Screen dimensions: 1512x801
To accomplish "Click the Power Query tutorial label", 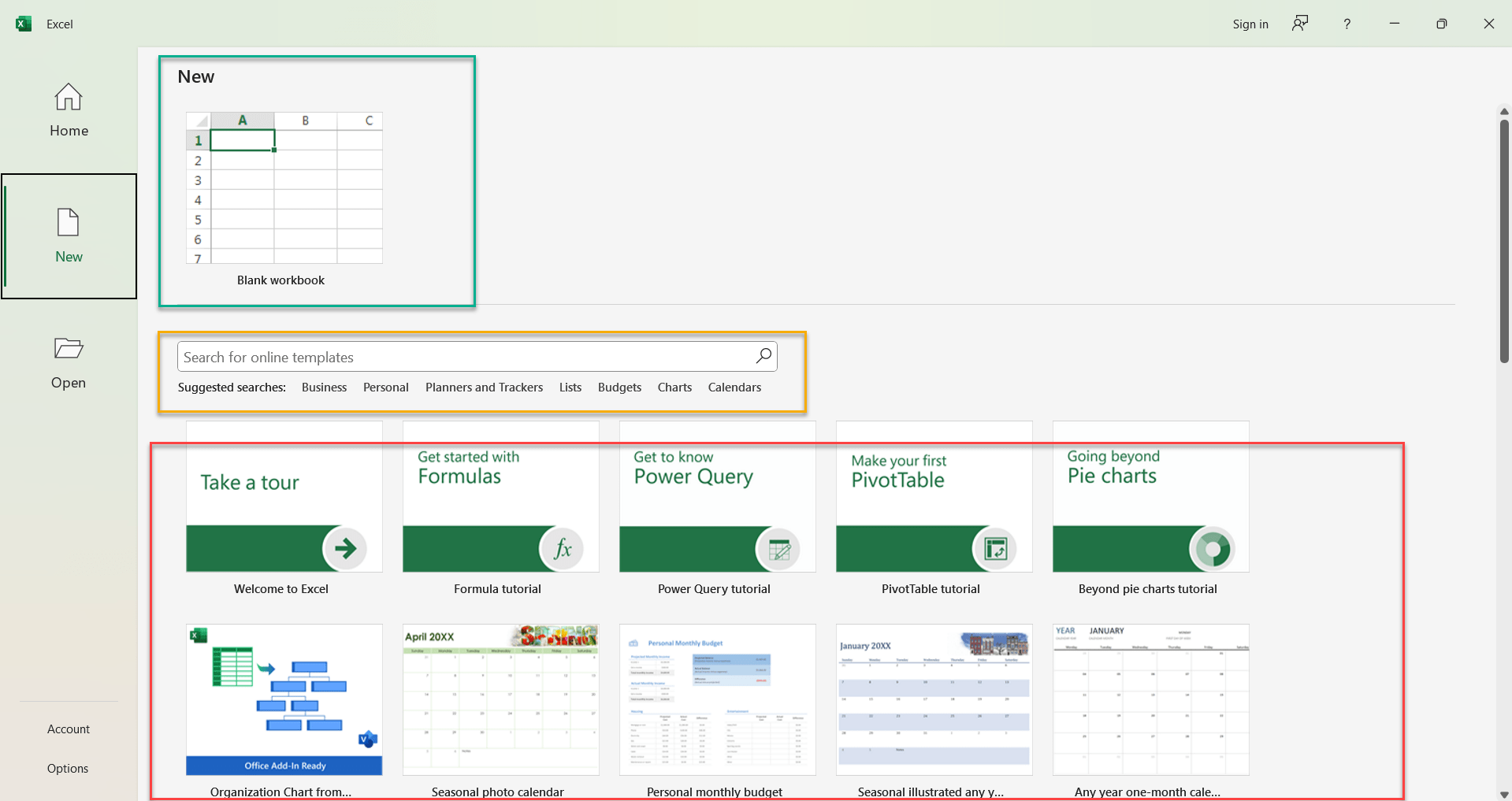I will (714, 589).
